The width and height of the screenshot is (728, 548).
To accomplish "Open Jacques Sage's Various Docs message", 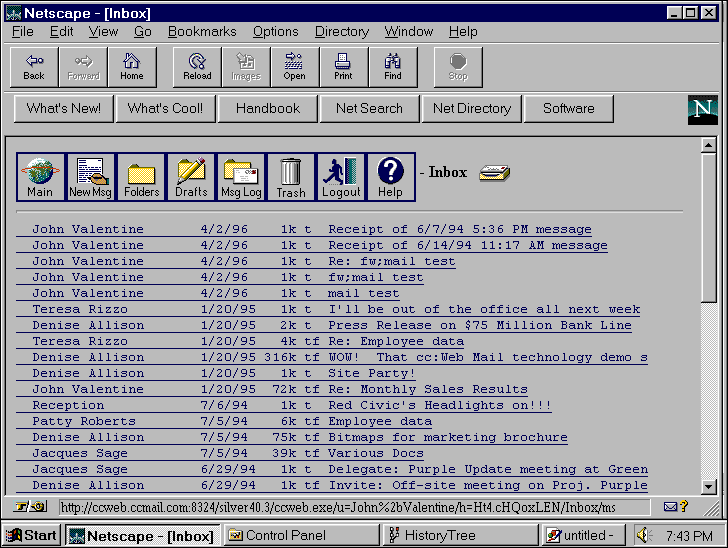I will (220, 453).
